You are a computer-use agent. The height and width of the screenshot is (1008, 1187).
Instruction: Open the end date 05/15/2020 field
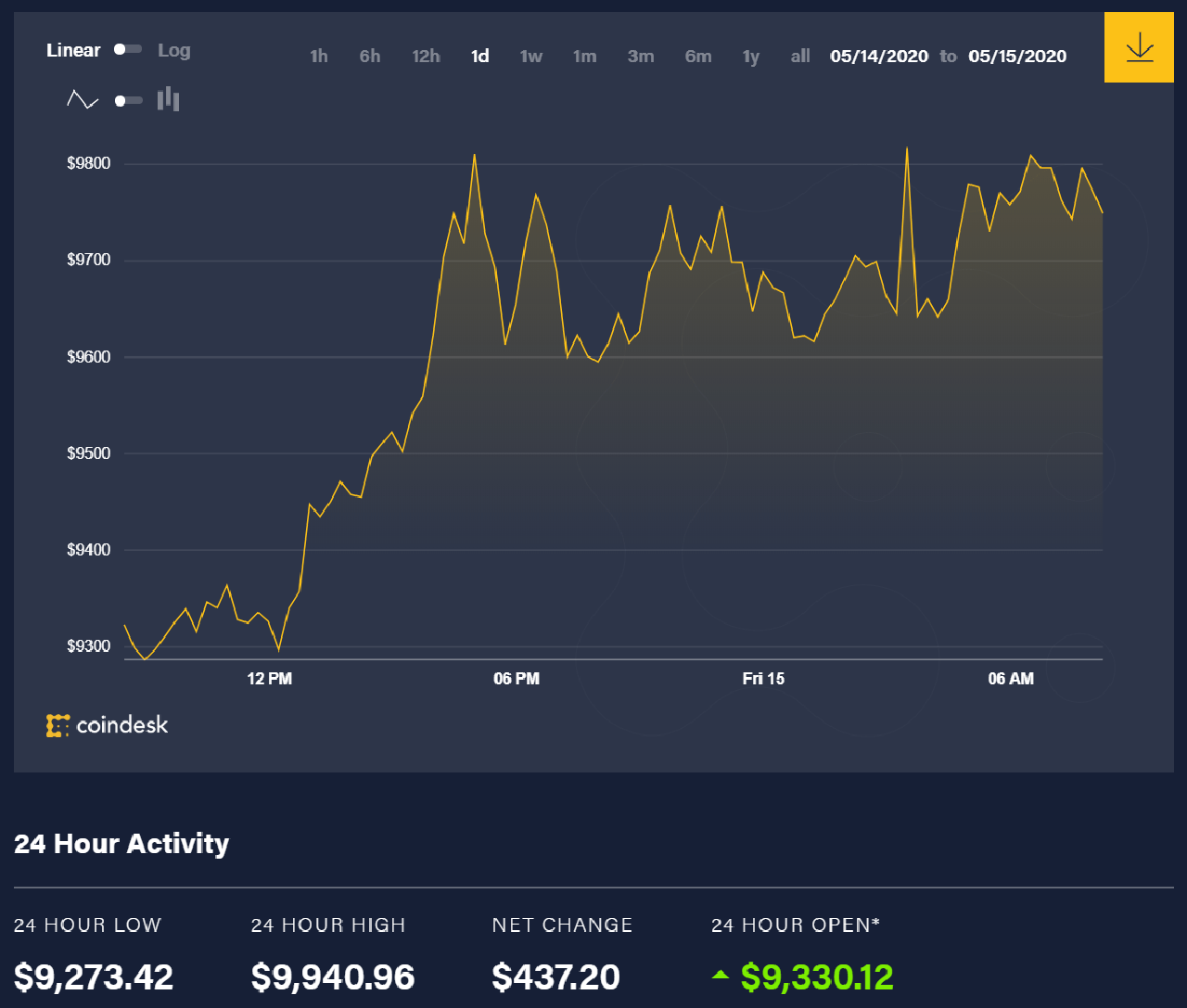click(1017, 57)
